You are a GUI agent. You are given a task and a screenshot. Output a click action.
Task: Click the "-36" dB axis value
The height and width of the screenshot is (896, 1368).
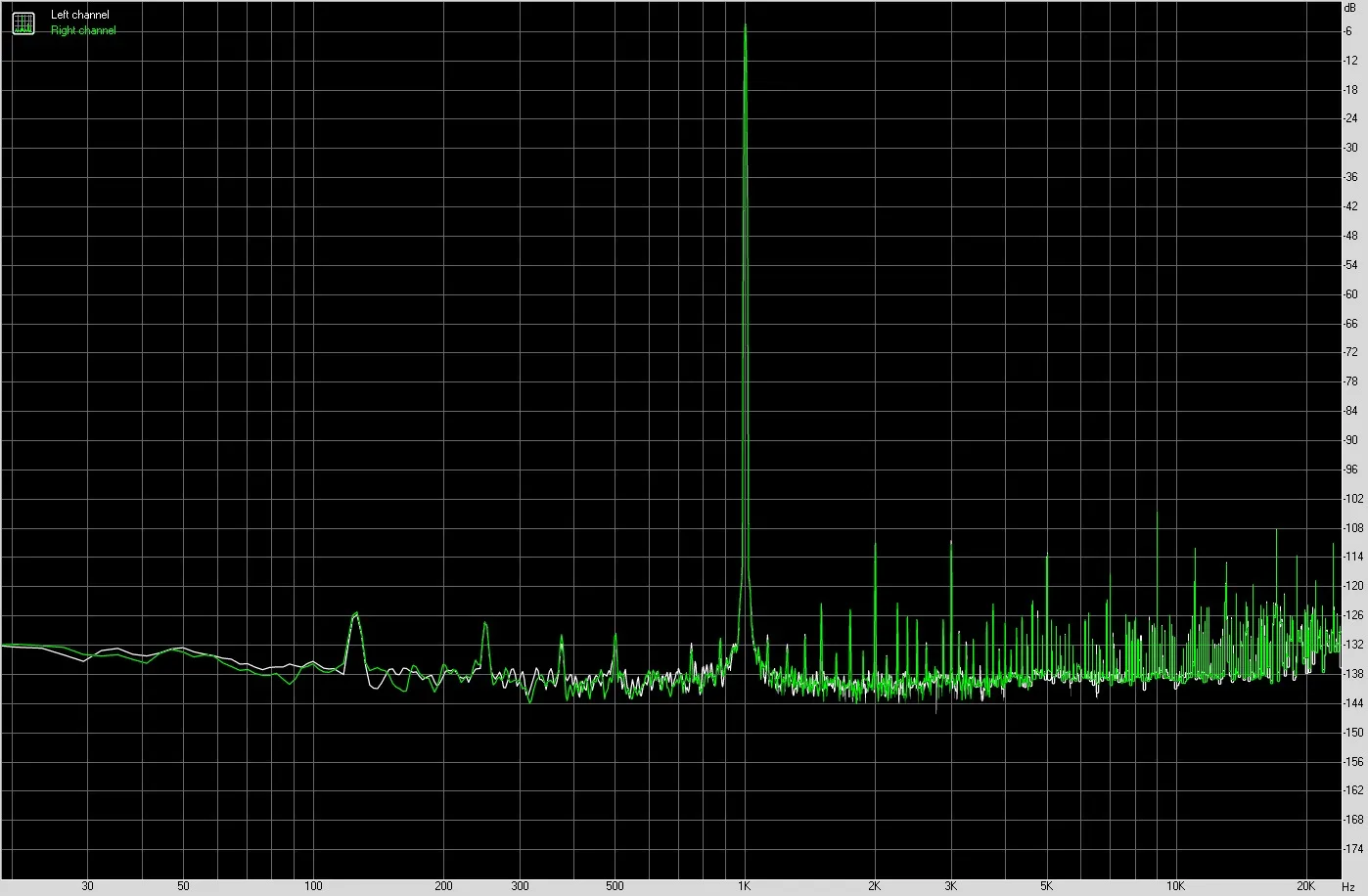point(1350,178)
